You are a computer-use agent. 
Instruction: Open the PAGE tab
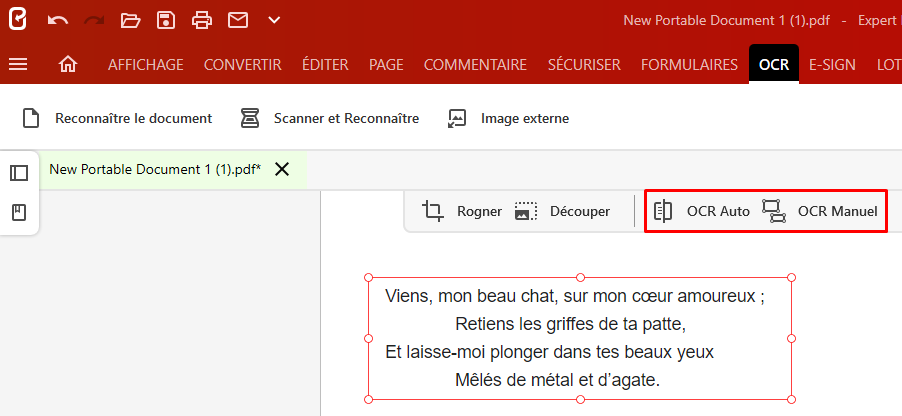[386, 65]
